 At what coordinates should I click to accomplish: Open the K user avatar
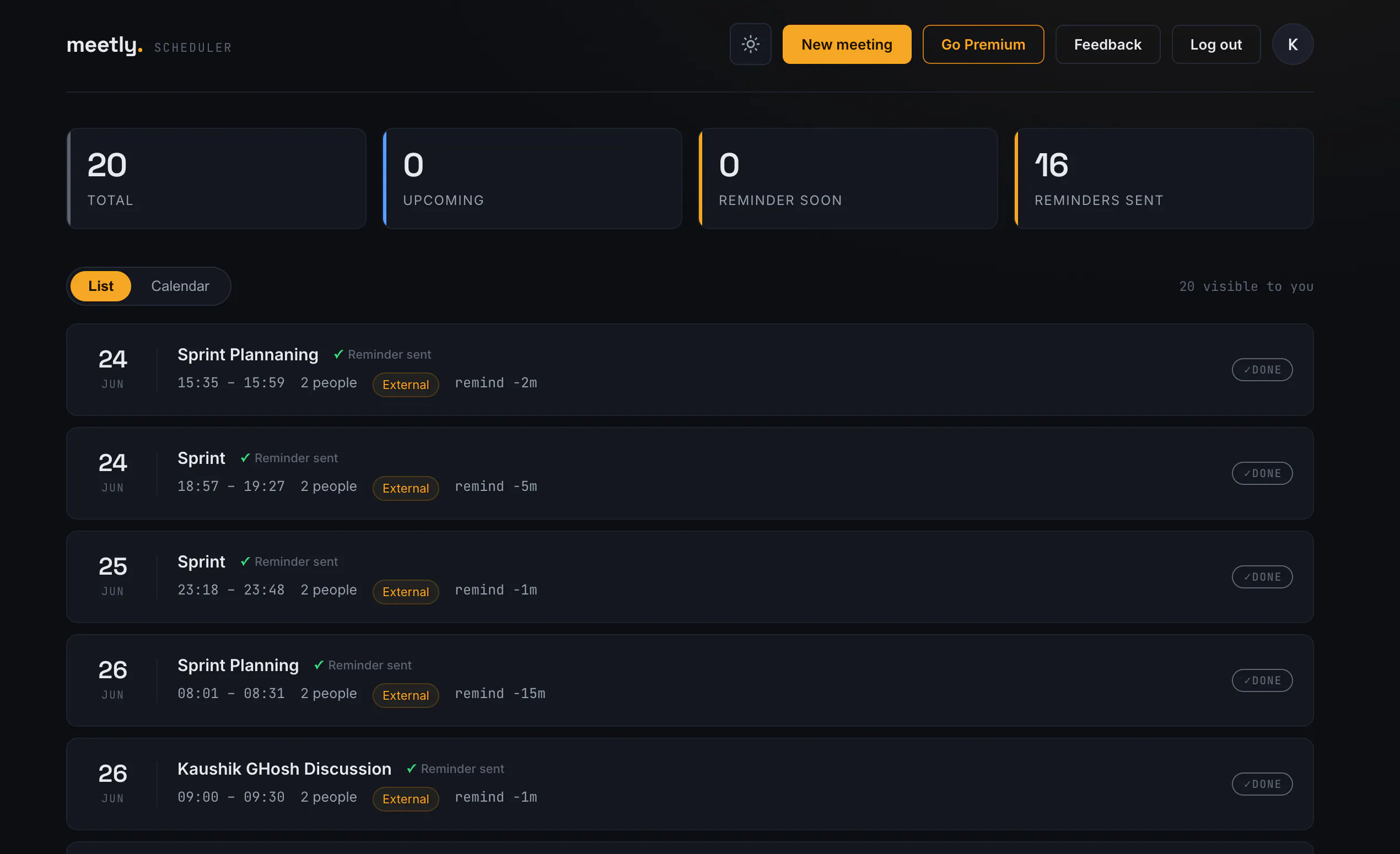point(1293,44)
